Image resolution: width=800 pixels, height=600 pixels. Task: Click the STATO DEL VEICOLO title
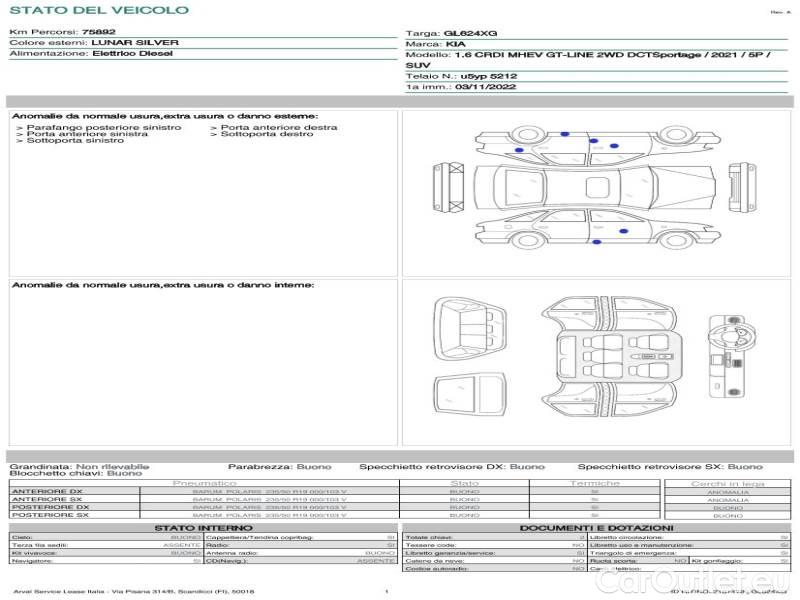point(99,10)
